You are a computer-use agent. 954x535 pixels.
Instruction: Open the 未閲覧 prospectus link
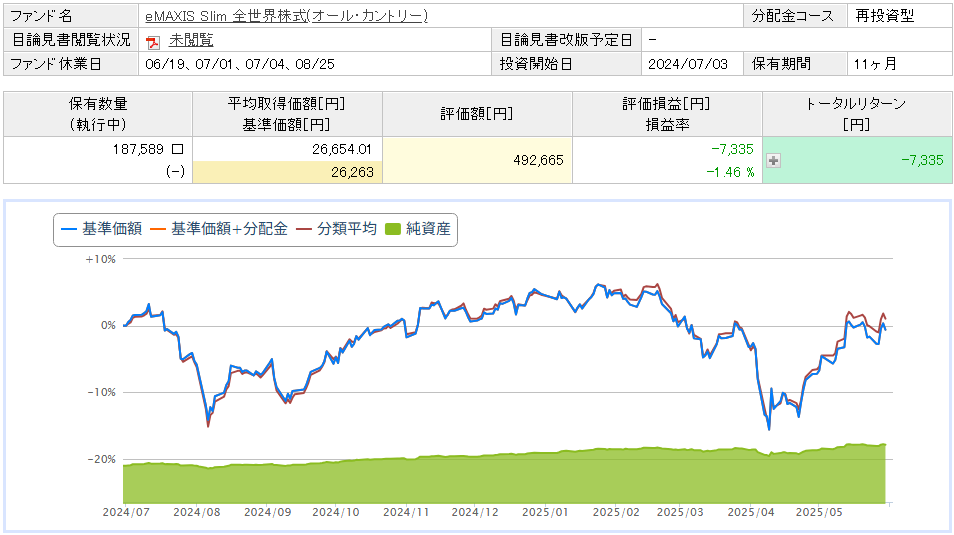point(191,40)
